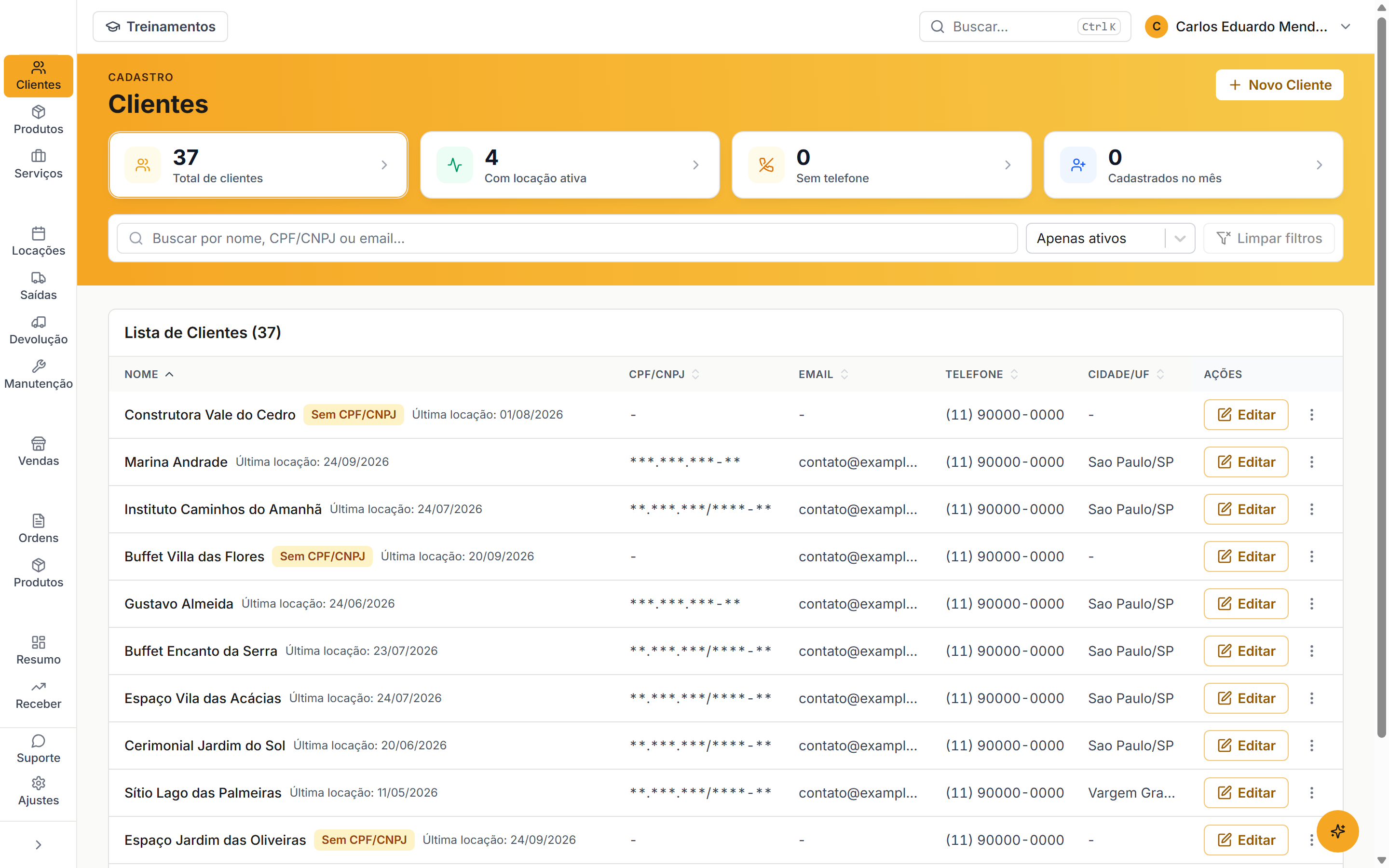This screenshot has height=868, width=1389.
Task: Go to Locações calendar icon
Action: pos(39,234)
